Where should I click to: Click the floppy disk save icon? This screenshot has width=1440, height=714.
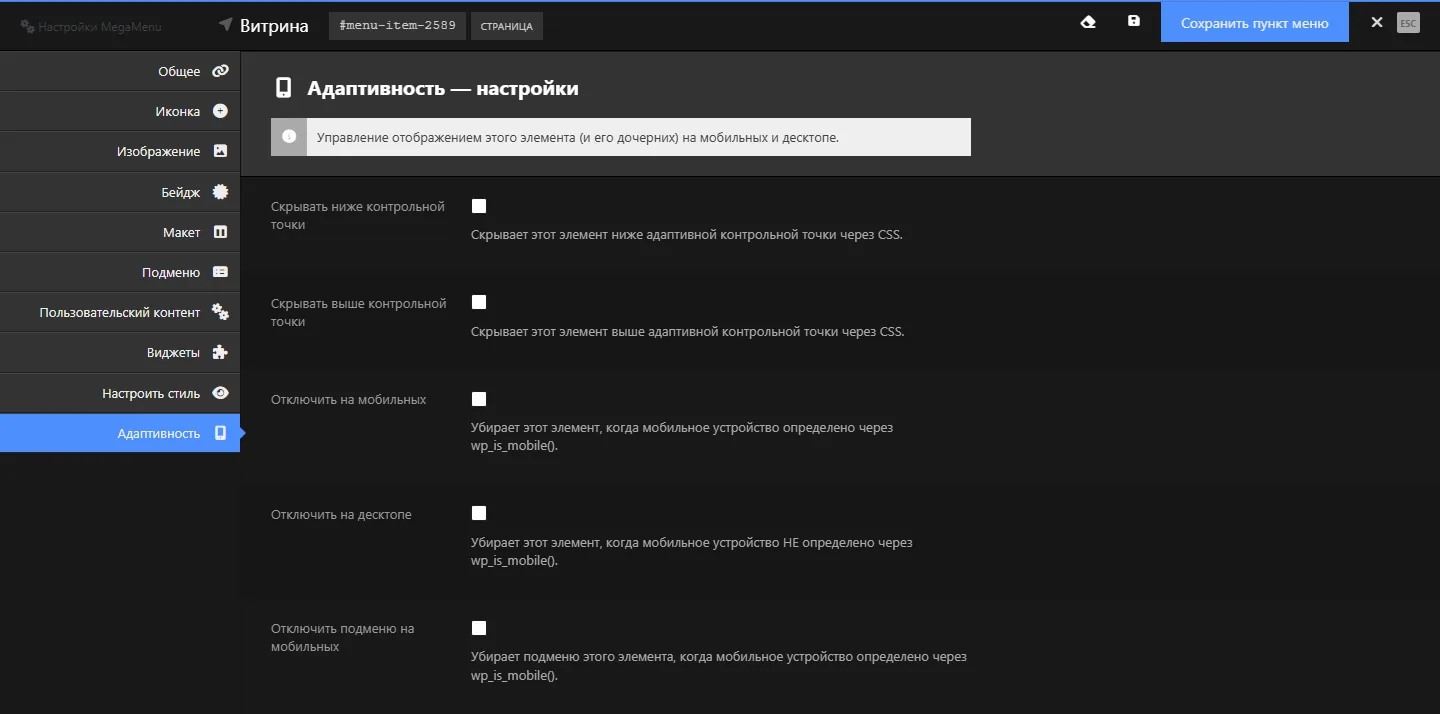tap(1134, 21)
